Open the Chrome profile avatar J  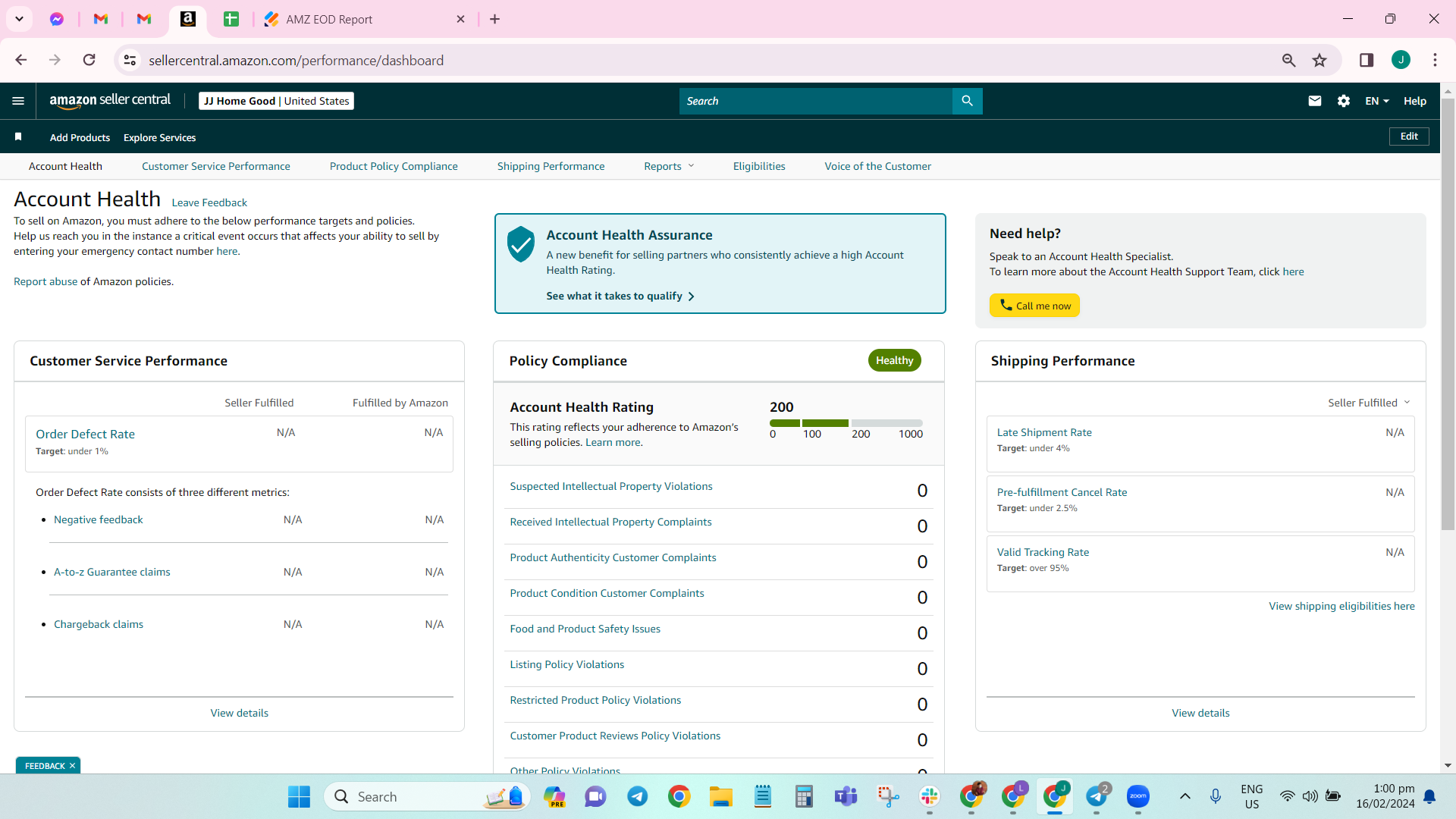click(x=1401, y=60)
